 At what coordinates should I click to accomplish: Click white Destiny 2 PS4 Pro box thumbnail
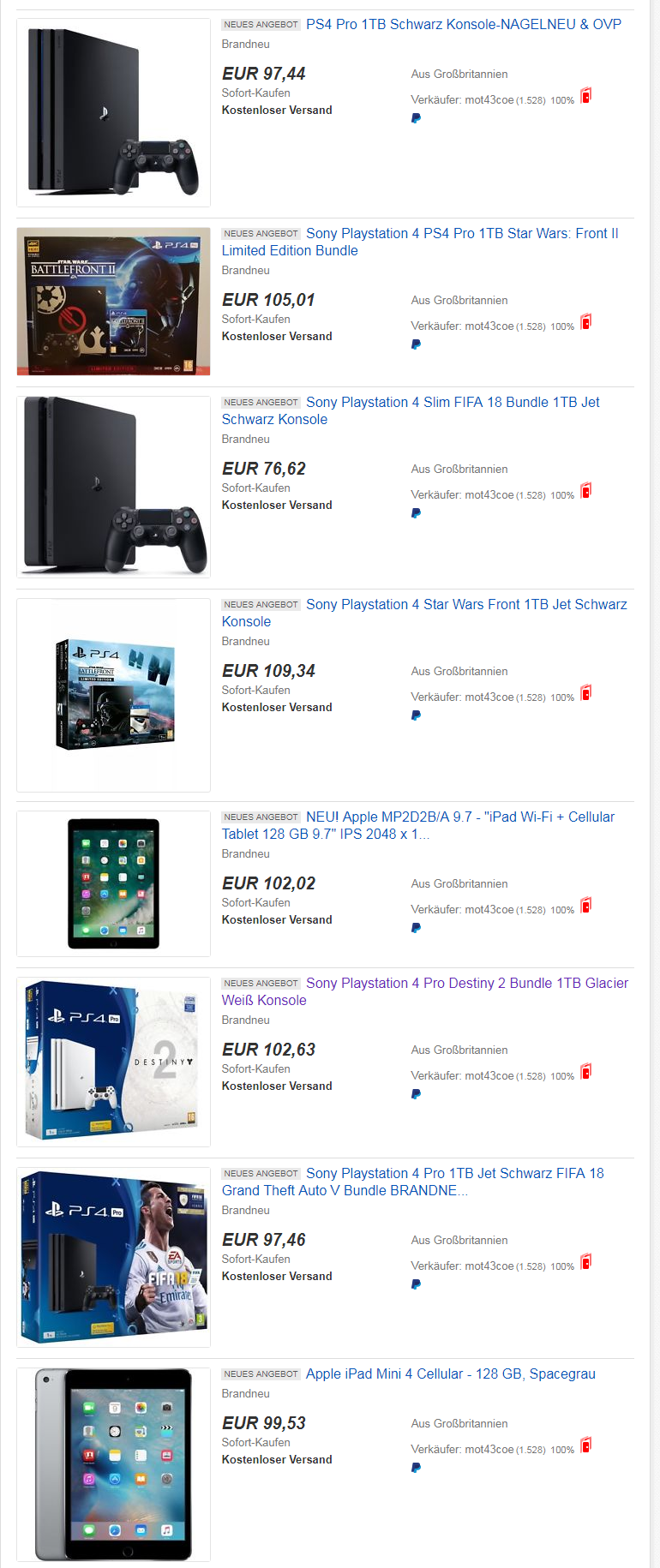113,1062
